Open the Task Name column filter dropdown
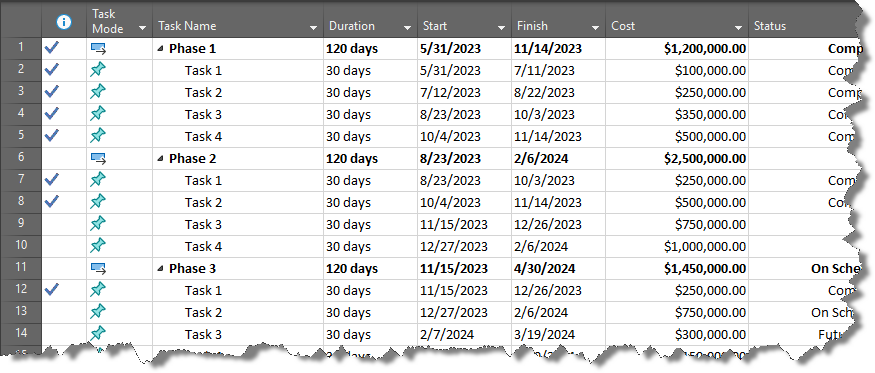This screenshot has height=373, width=875. tap(313, 28)
